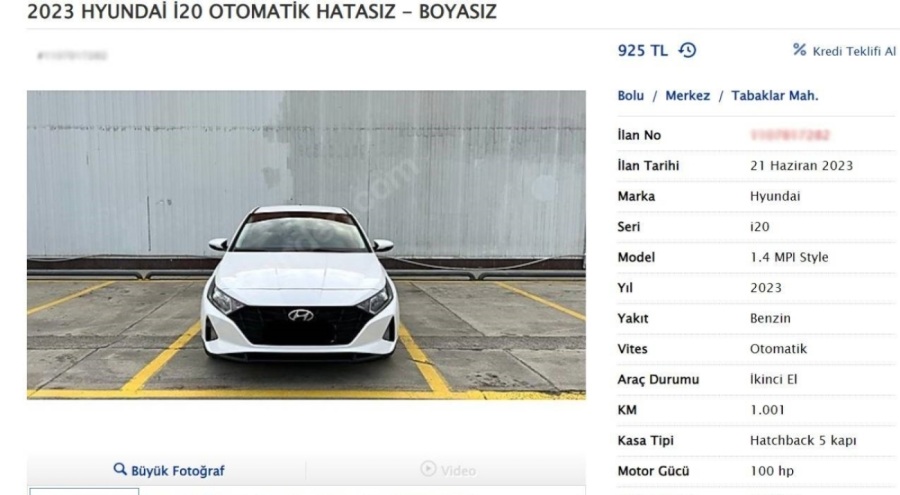The width and height of the screenshot is (900, 495).
Task: Click the Araç Durumu value İkinci El
Action: coord(774,379)
